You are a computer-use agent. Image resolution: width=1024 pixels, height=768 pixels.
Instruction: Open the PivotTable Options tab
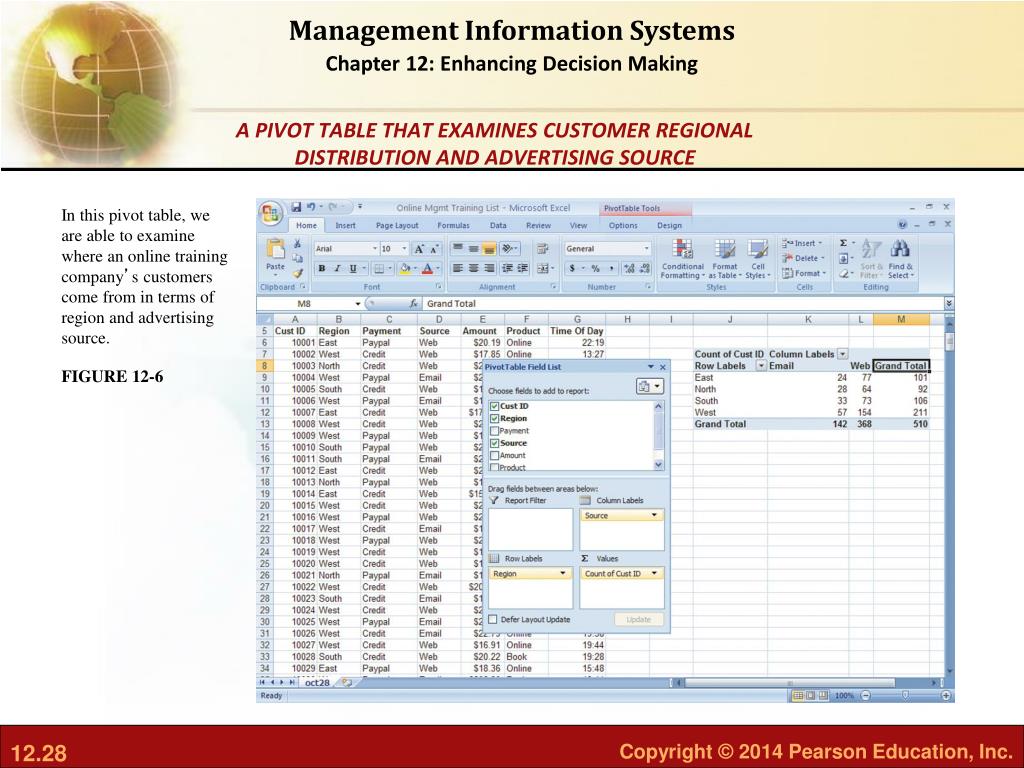(x=622, y=225)
